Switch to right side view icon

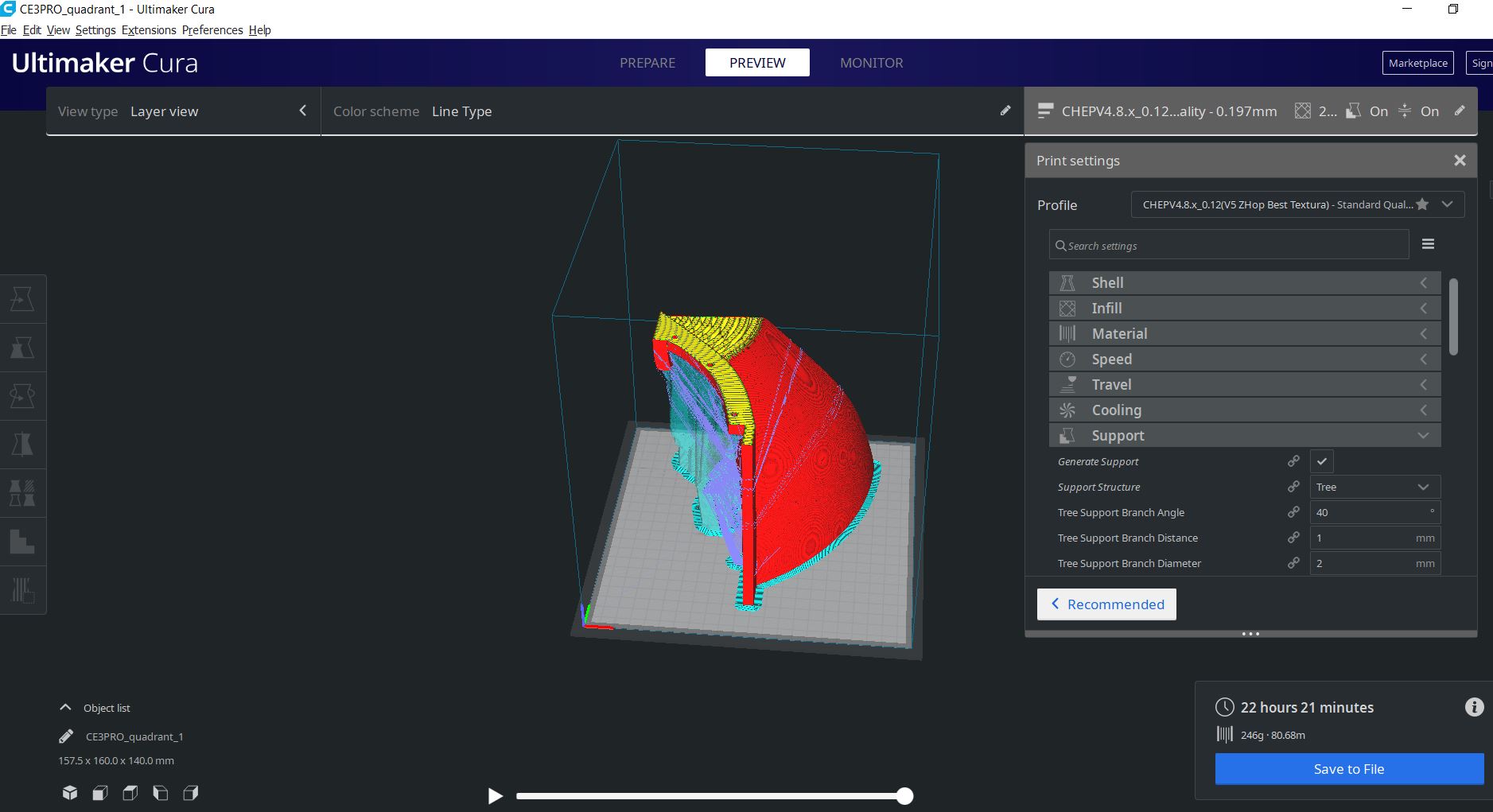[191, 793]
